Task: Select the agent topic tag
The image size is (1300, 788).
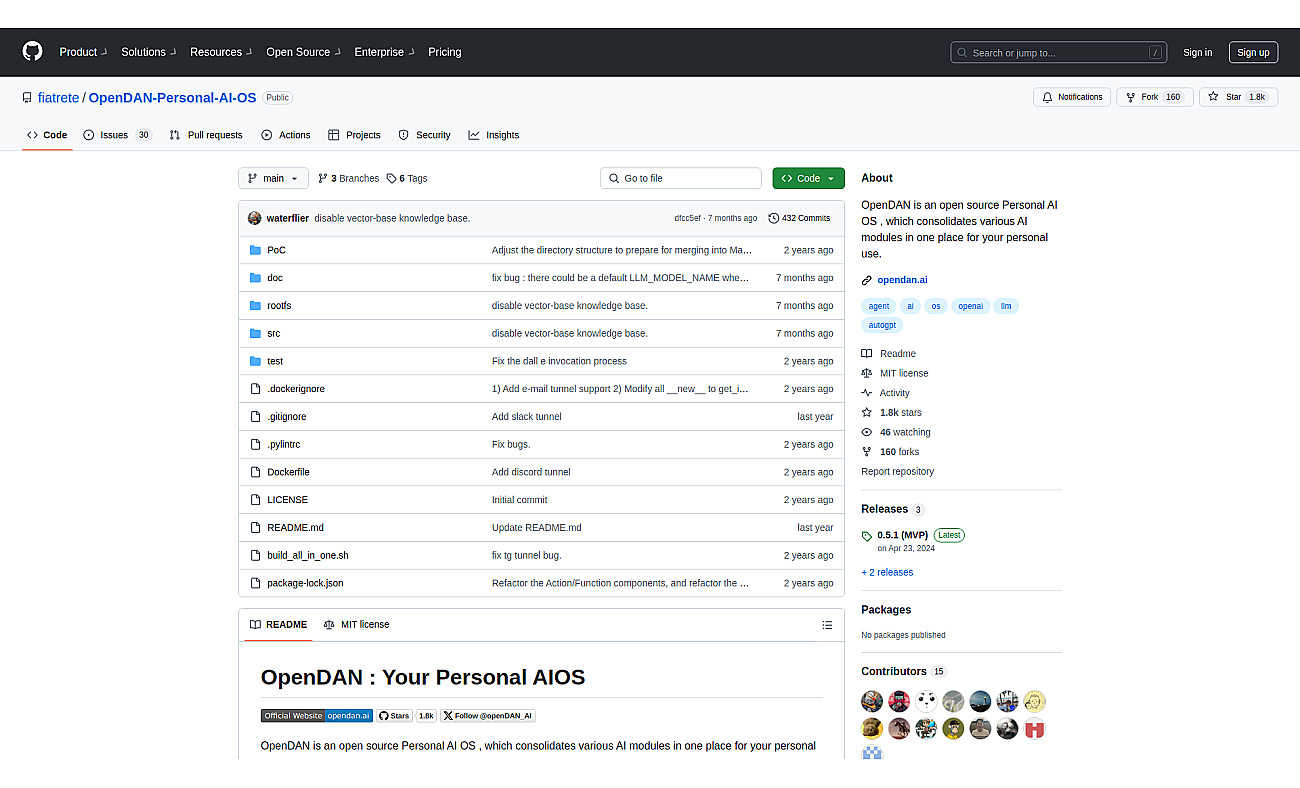Action: [x=879, y=306]
